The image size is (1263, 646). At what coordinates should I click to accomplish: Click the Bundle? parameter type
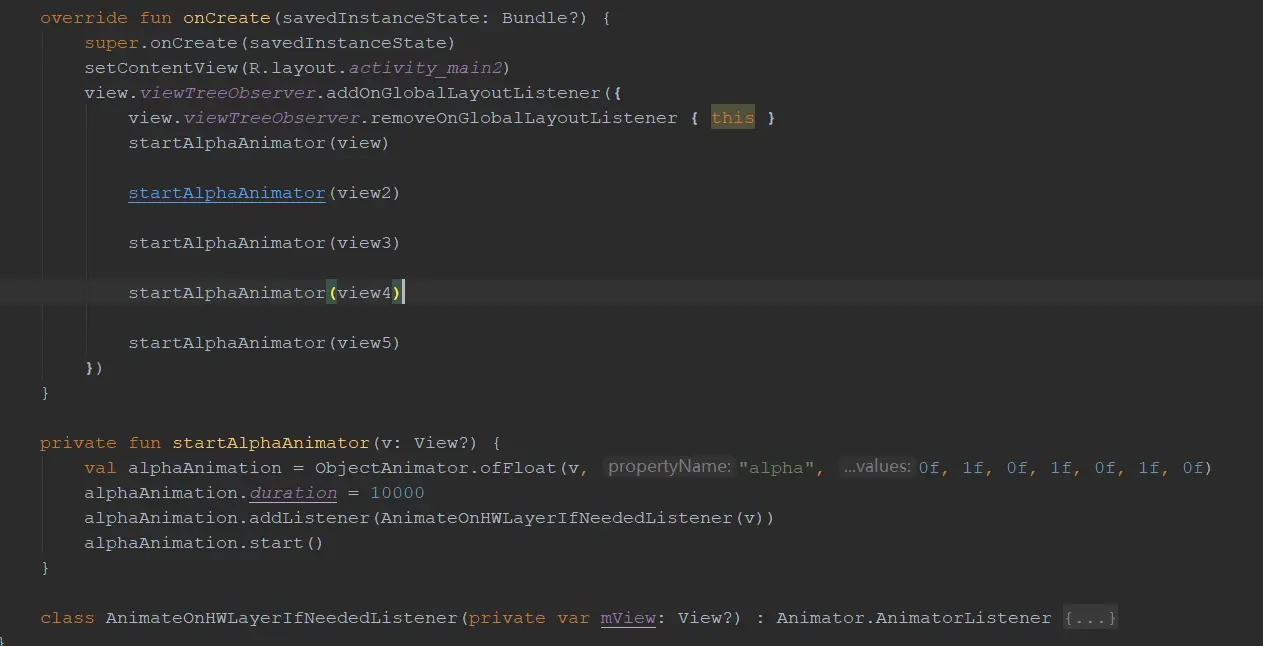pyautogui.click(x=545, y=18)
